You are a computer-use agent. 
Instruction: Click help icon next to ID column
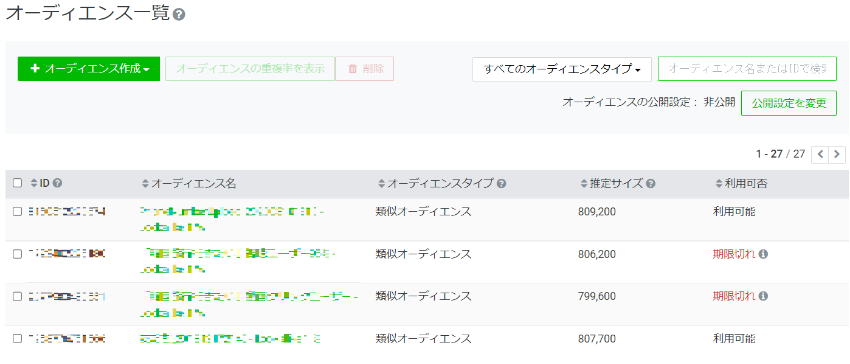57,183
